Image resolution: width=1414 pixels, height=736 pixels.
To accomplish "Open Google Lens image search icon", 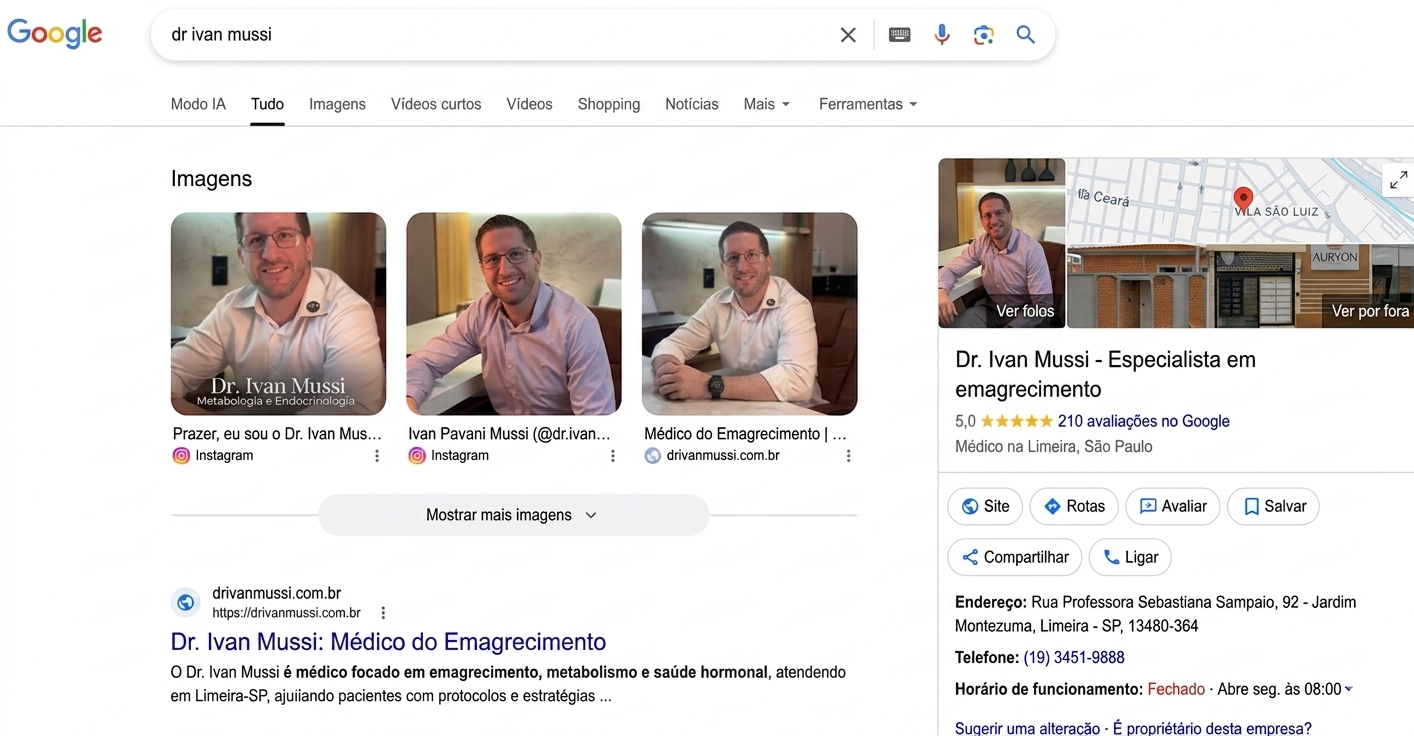I will (984, 35).
